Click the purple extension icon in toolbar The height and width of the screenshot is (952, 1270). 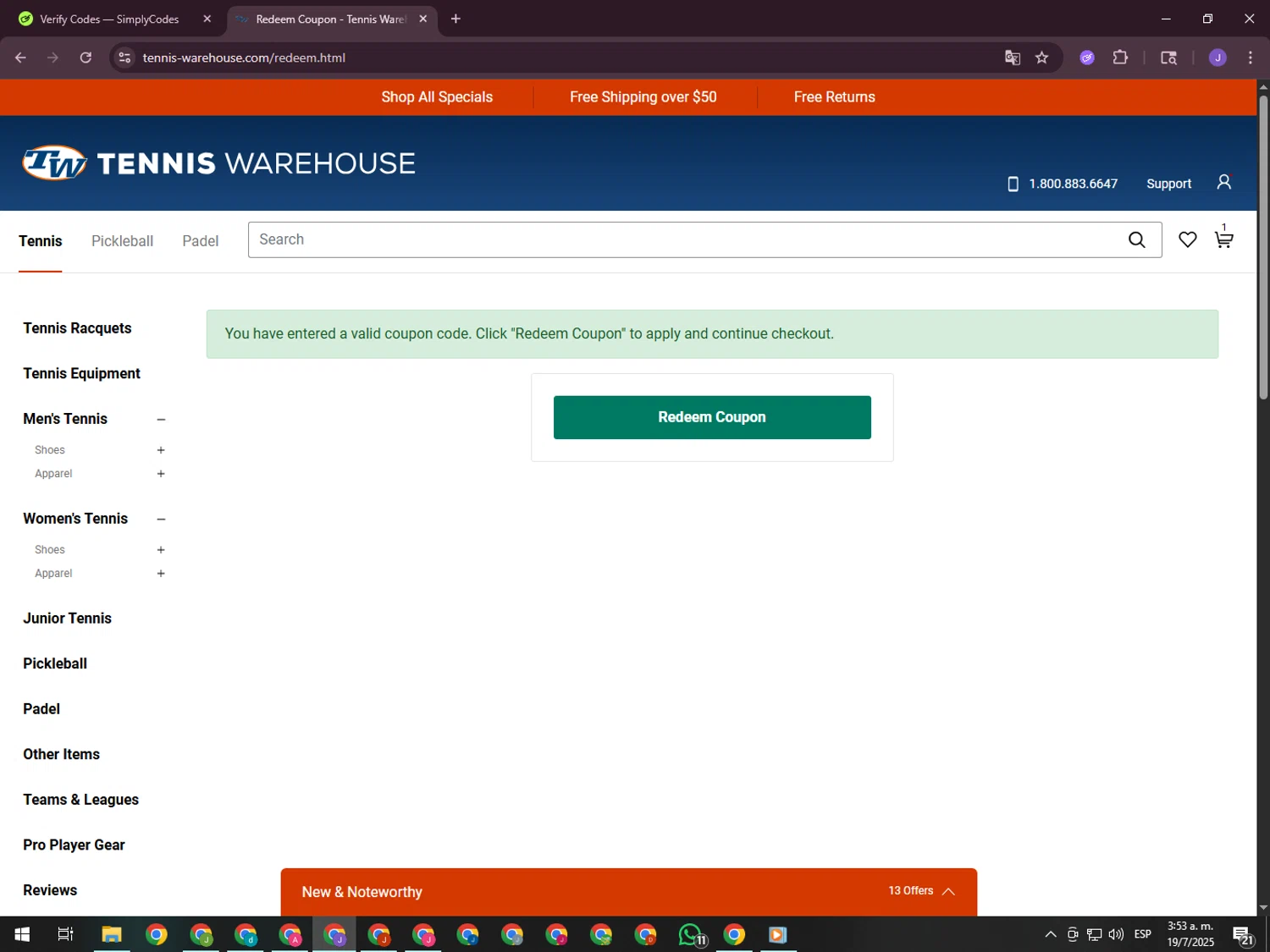(1087, 58)
